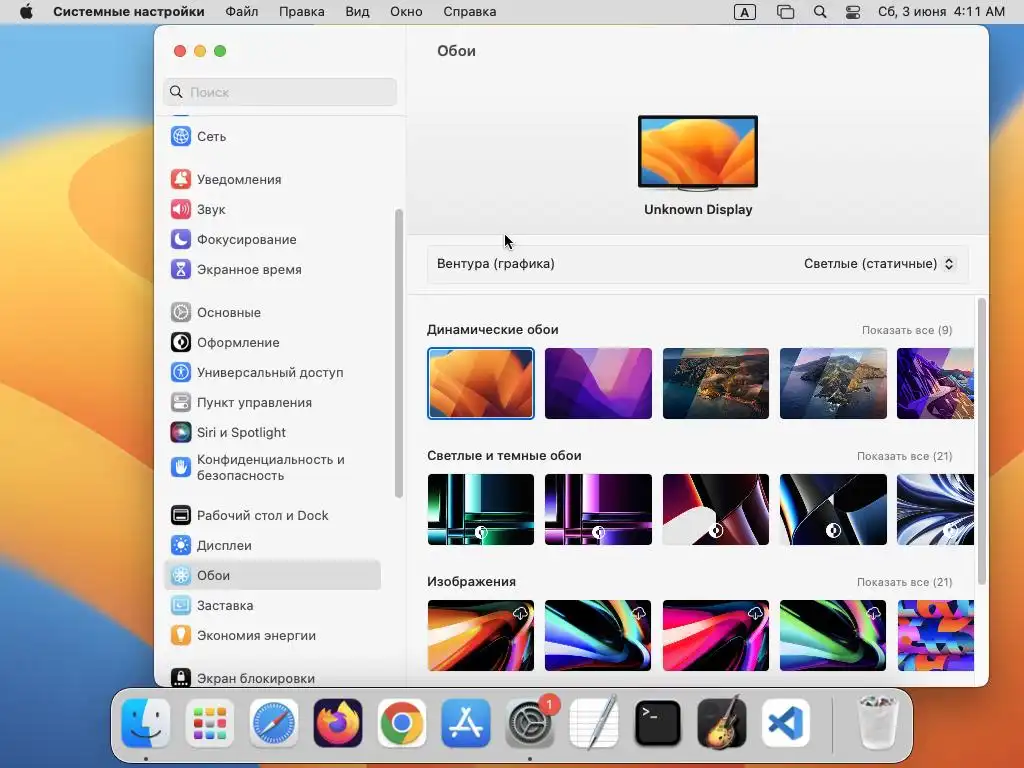
Task: Open Экономия энергии bulb icon
Action: click(181, 635)
